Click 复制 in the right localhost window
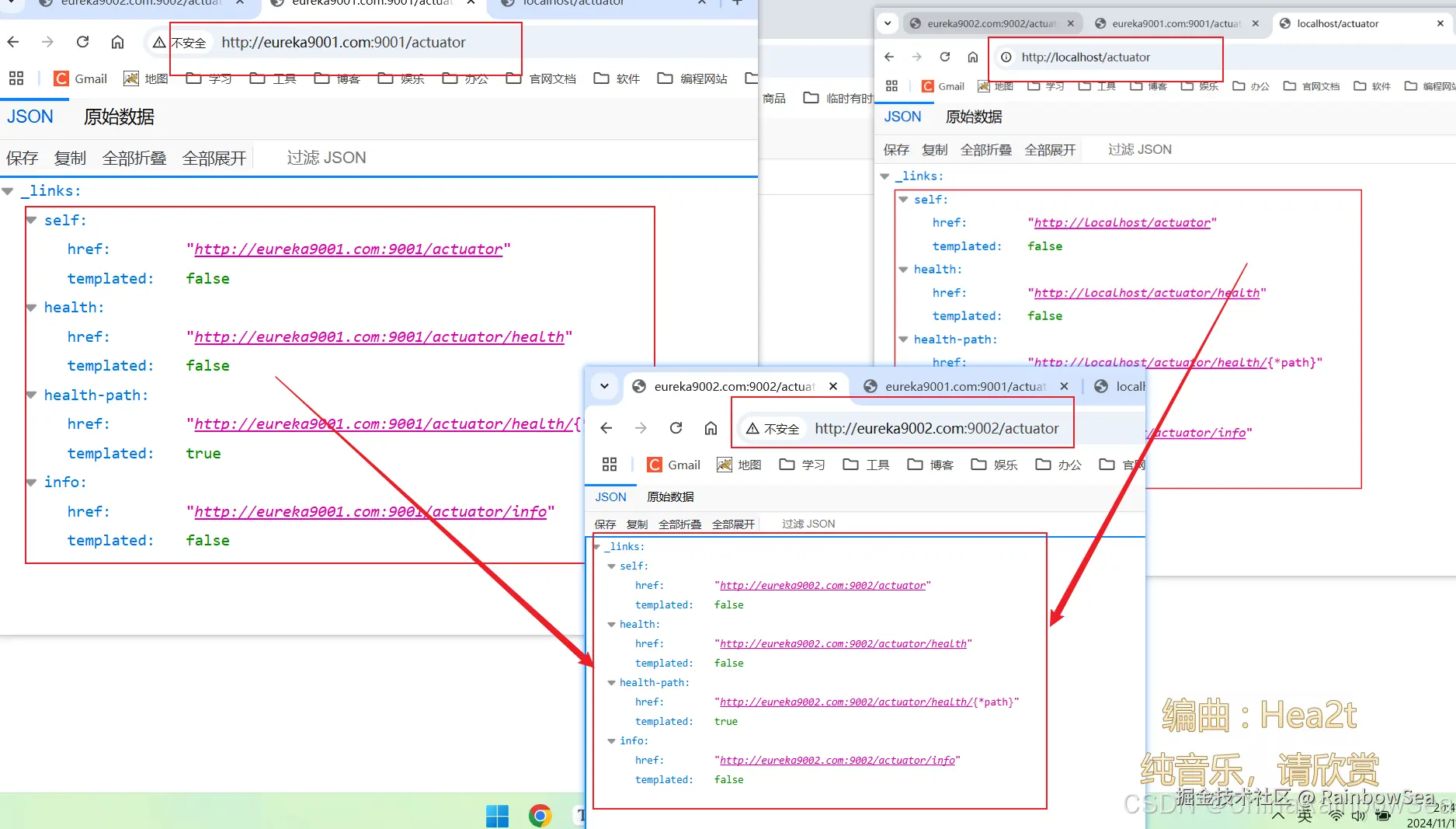1456x829 pixels. [935, 150]
